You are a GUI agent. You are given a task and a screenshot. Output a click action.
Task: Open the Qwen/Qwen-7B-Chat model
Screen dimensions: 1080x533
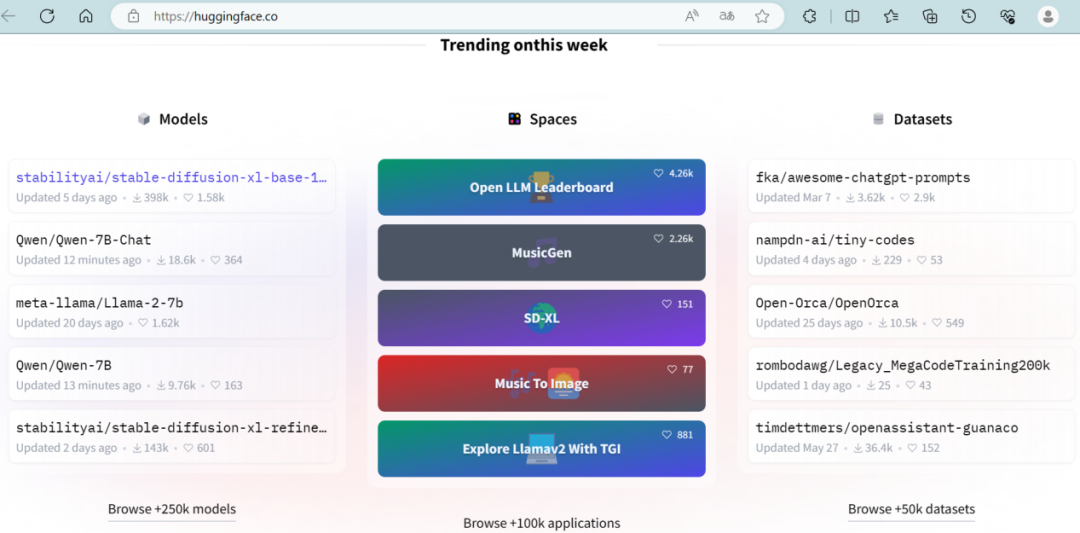point(83,240)
